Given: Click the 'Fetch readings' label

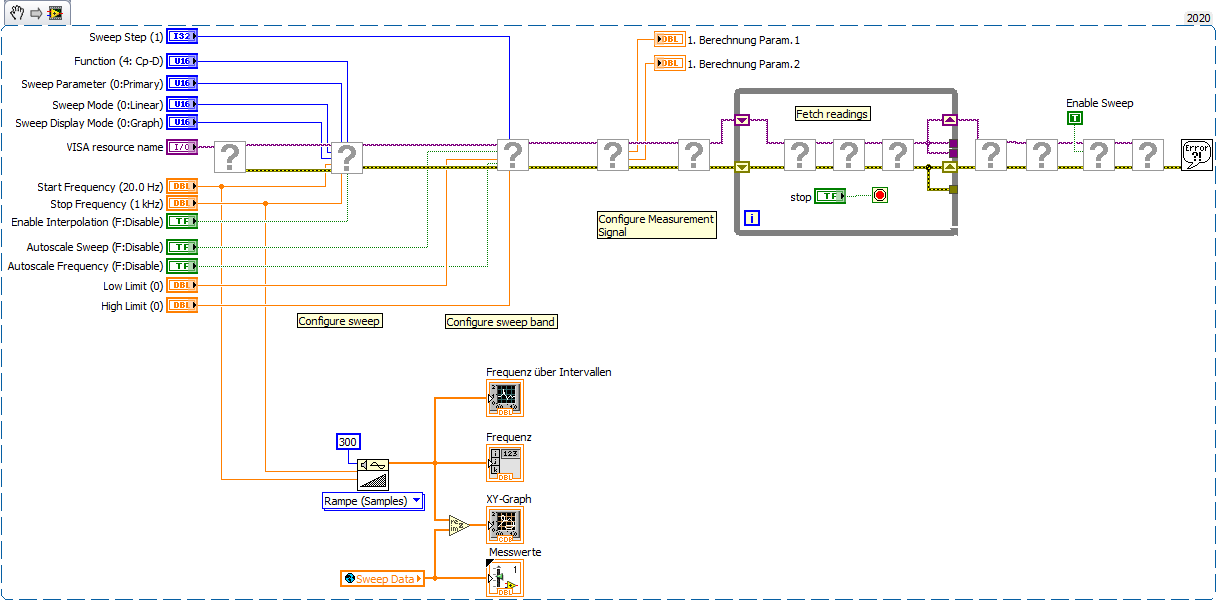Looking at the screenshot, I should point(832,114).
